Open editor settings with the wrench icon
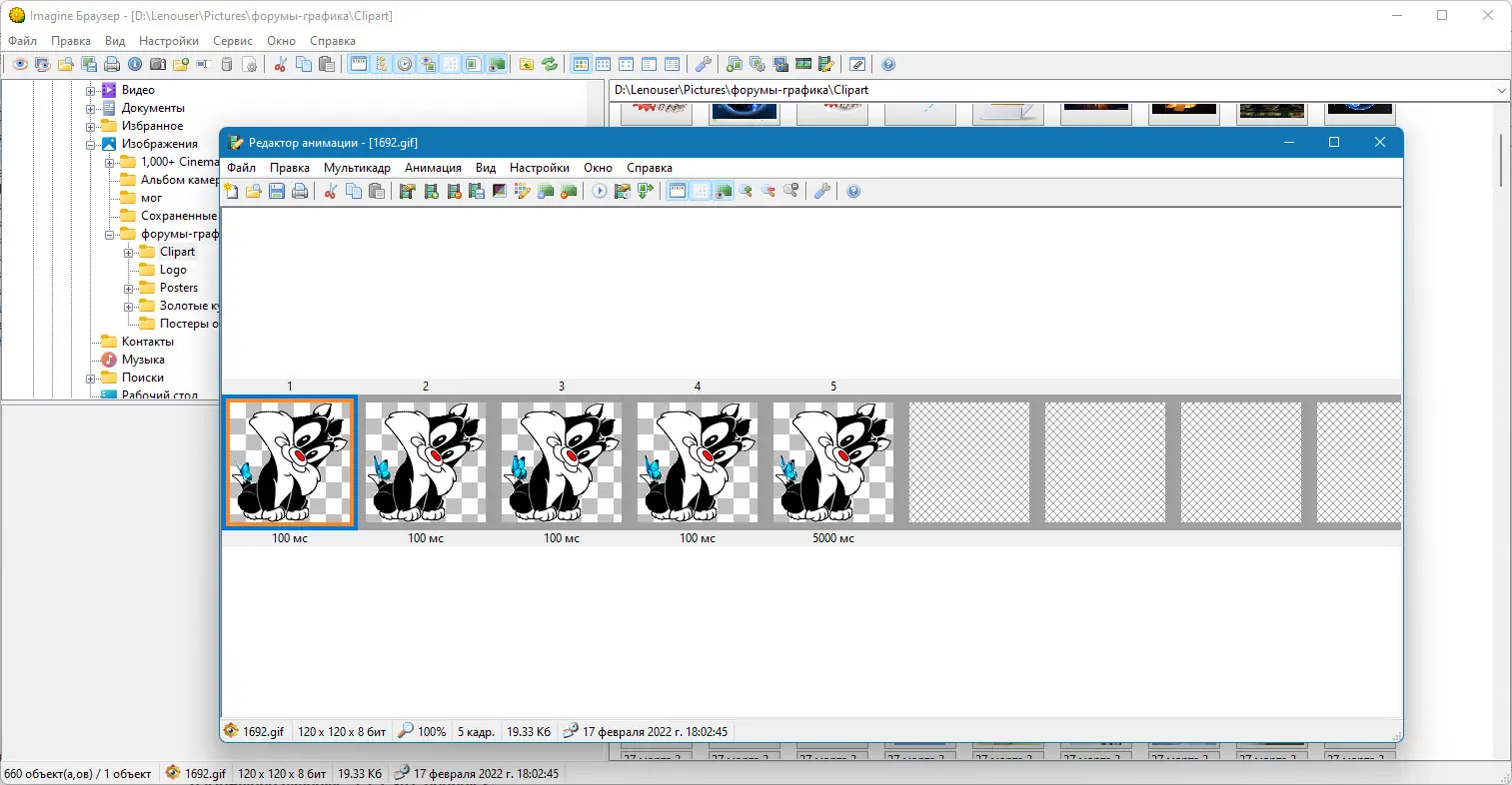Viewport: 1512px width, 785px height. coord(822,191)
